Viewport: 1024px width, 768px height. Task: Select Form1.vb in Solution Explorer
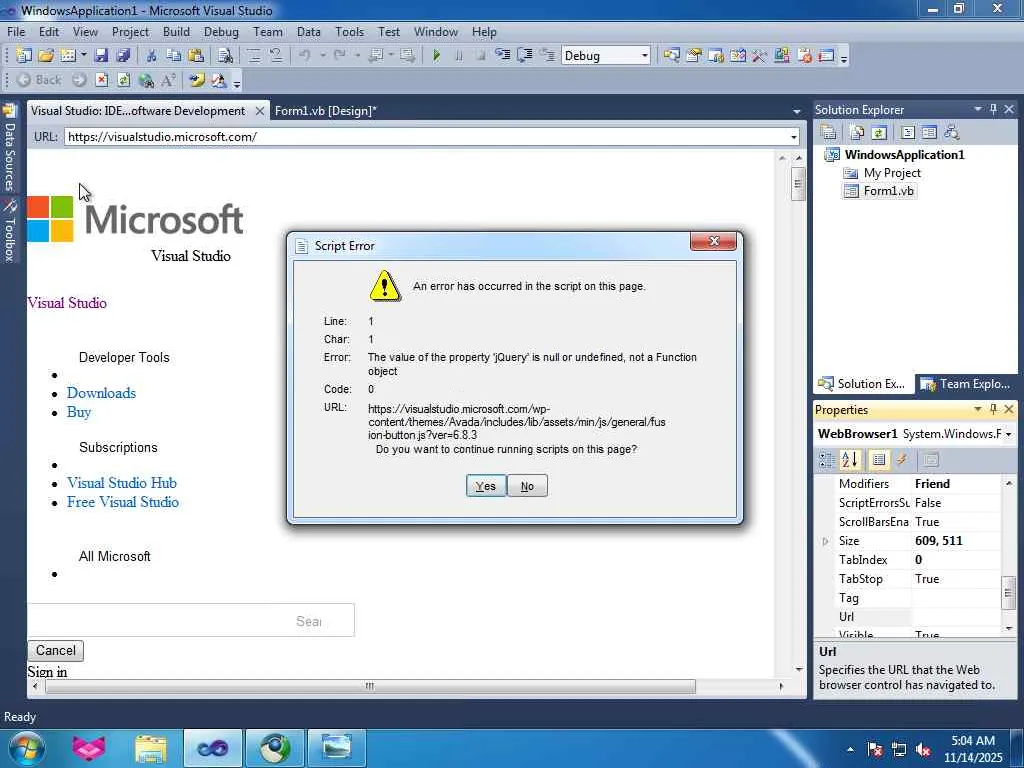(x=880, y=191)
